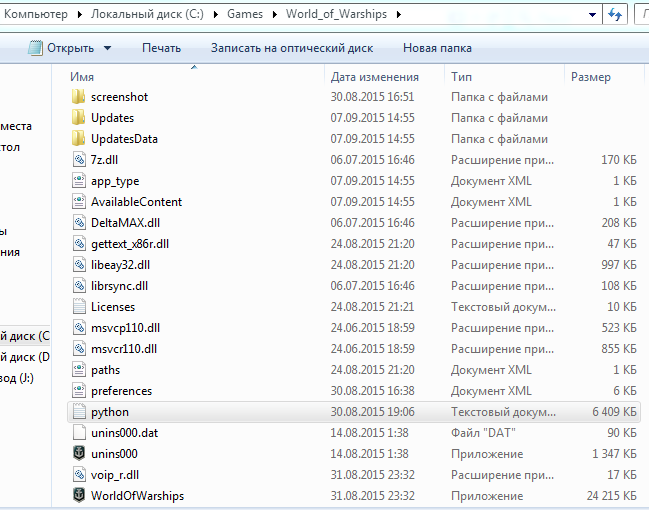
Task: Click the 7z.dll file icon
Action: (x=79, y=160)
